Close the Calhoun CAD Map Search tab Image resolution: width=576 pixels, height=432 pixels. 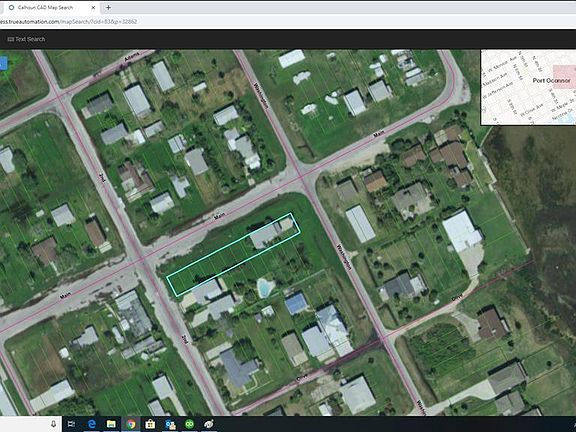(93, 7)
